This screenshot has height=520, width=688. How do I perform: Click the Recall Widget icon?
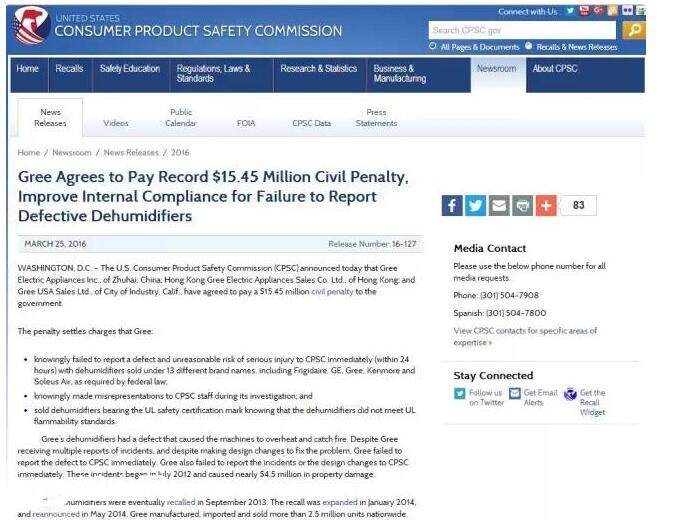click(570, 394)
